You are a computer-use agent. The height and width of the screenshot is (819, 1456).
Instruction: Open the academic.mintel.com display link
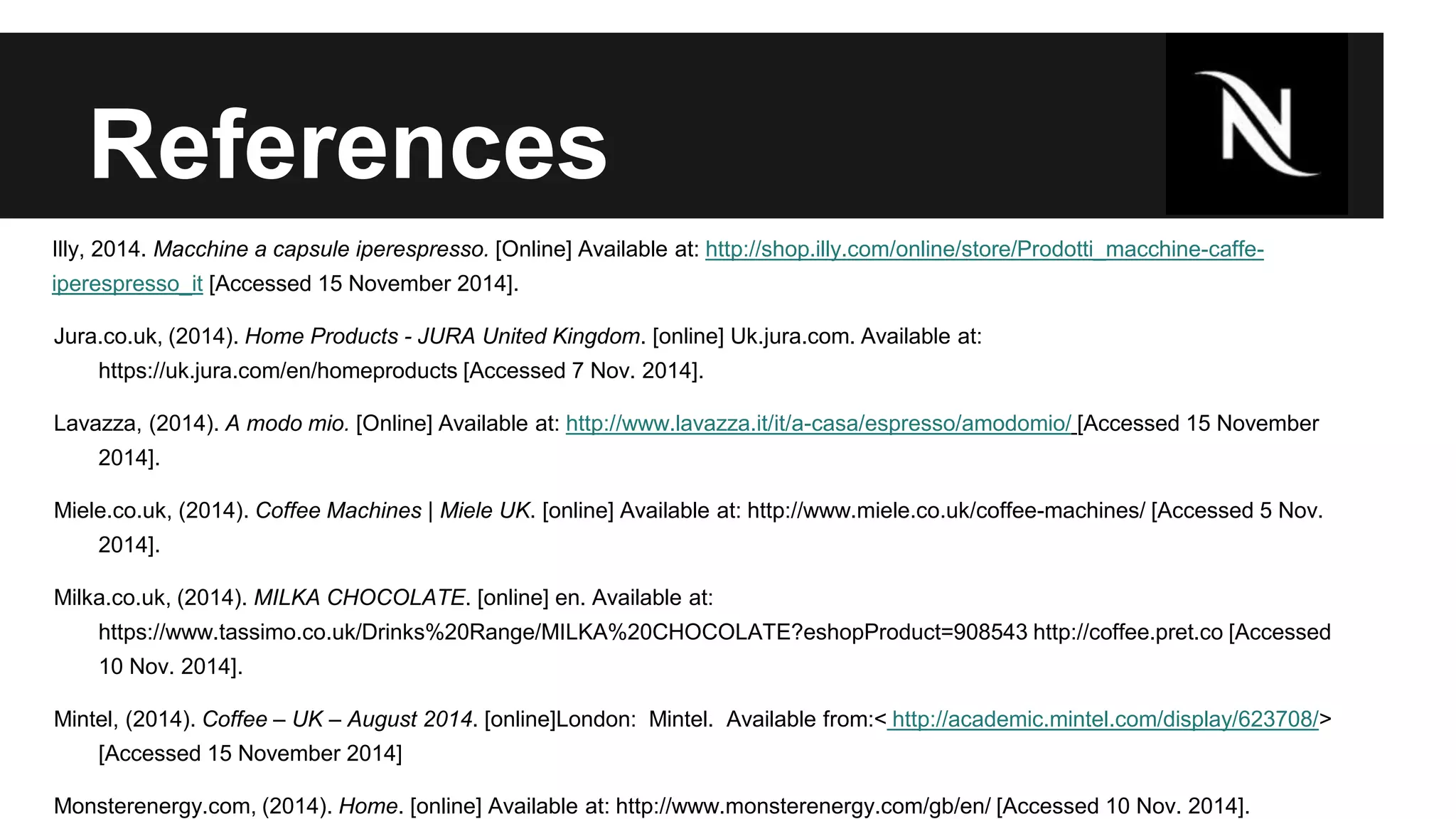pyautogui.click(x=1105, y=719)
